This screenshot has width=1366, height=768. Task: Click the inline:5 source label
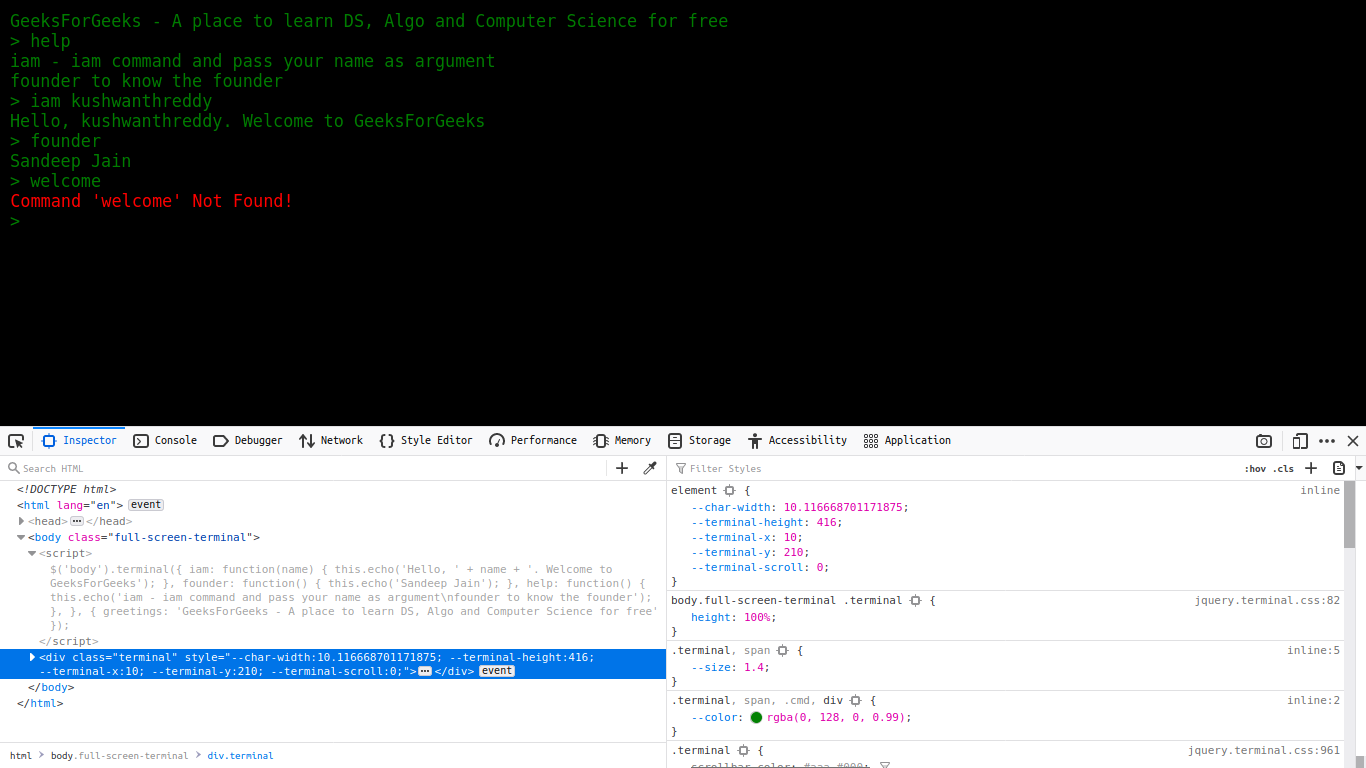click(x=1313, y=651)
